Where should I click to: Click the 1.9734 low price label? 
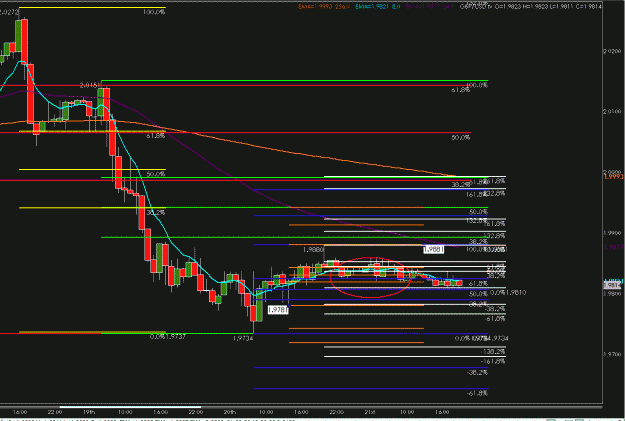[x=243, y=338]
